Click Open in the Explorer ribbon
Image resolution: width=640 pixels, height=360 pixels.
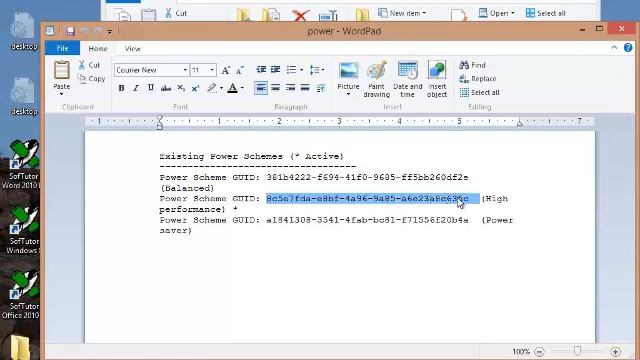(x=496, y=13)
